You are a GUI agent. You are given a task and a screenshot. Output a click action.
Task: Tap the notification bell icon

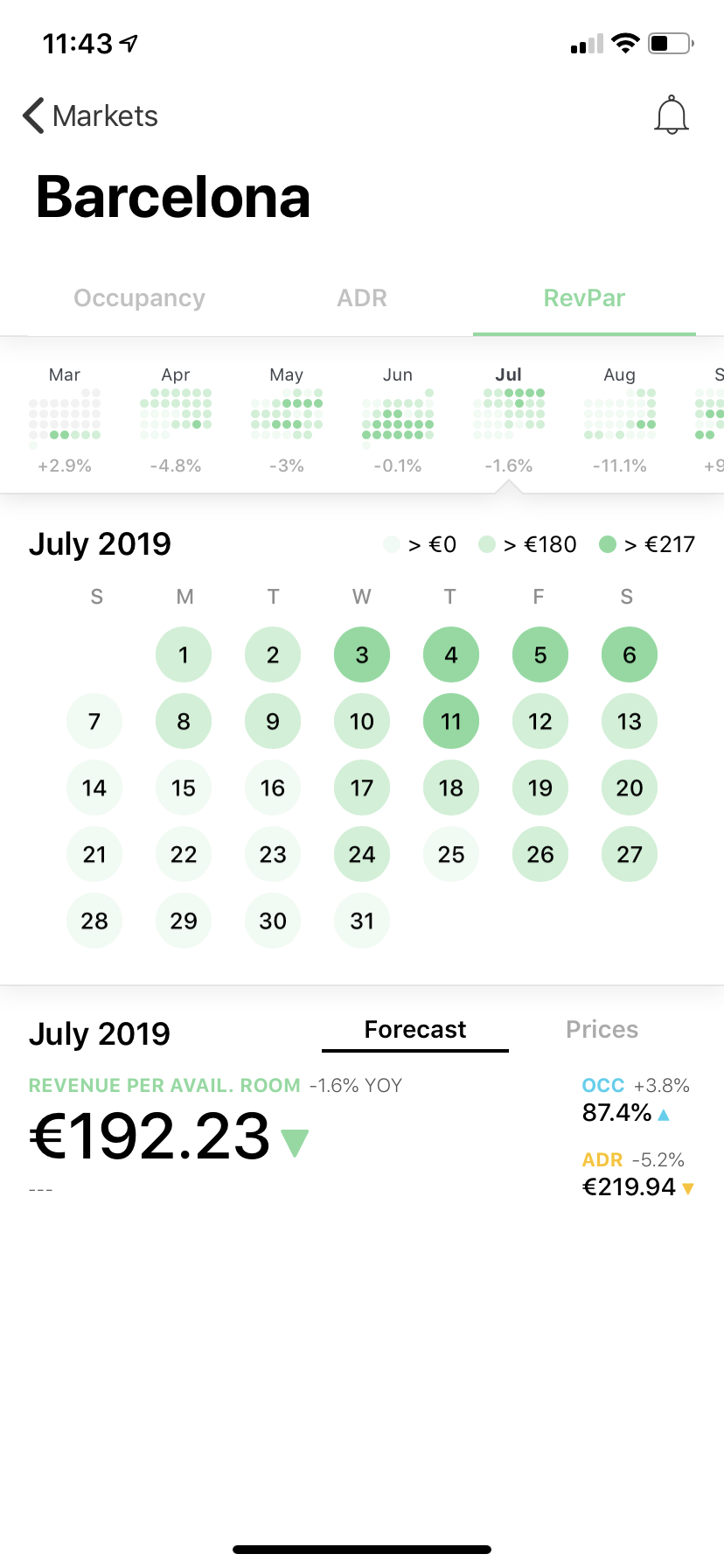pos(672,115)
